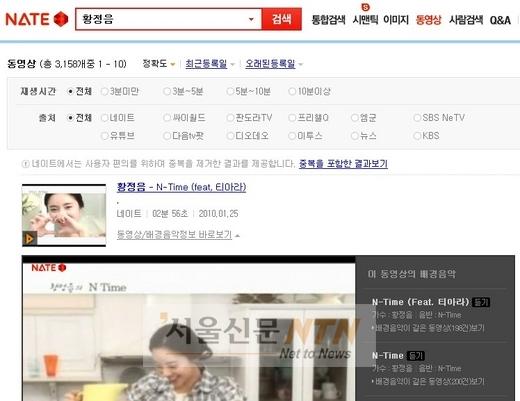The width and height of the screenshot is (520, 401).
Task: Open the 황정음 video result thumbnail
Action: [64, 215]
